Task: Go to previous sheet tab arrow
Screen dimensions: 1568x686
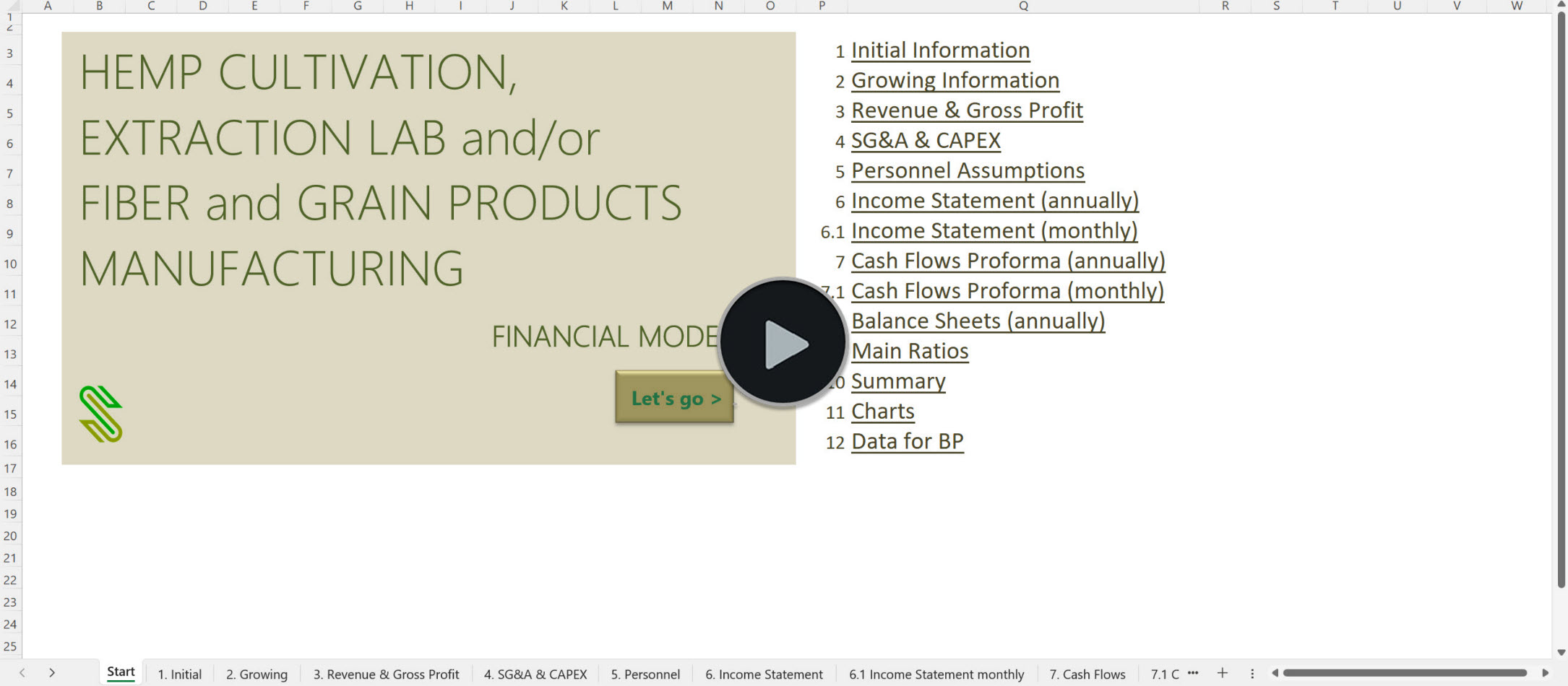Action: tap(22, 673)
